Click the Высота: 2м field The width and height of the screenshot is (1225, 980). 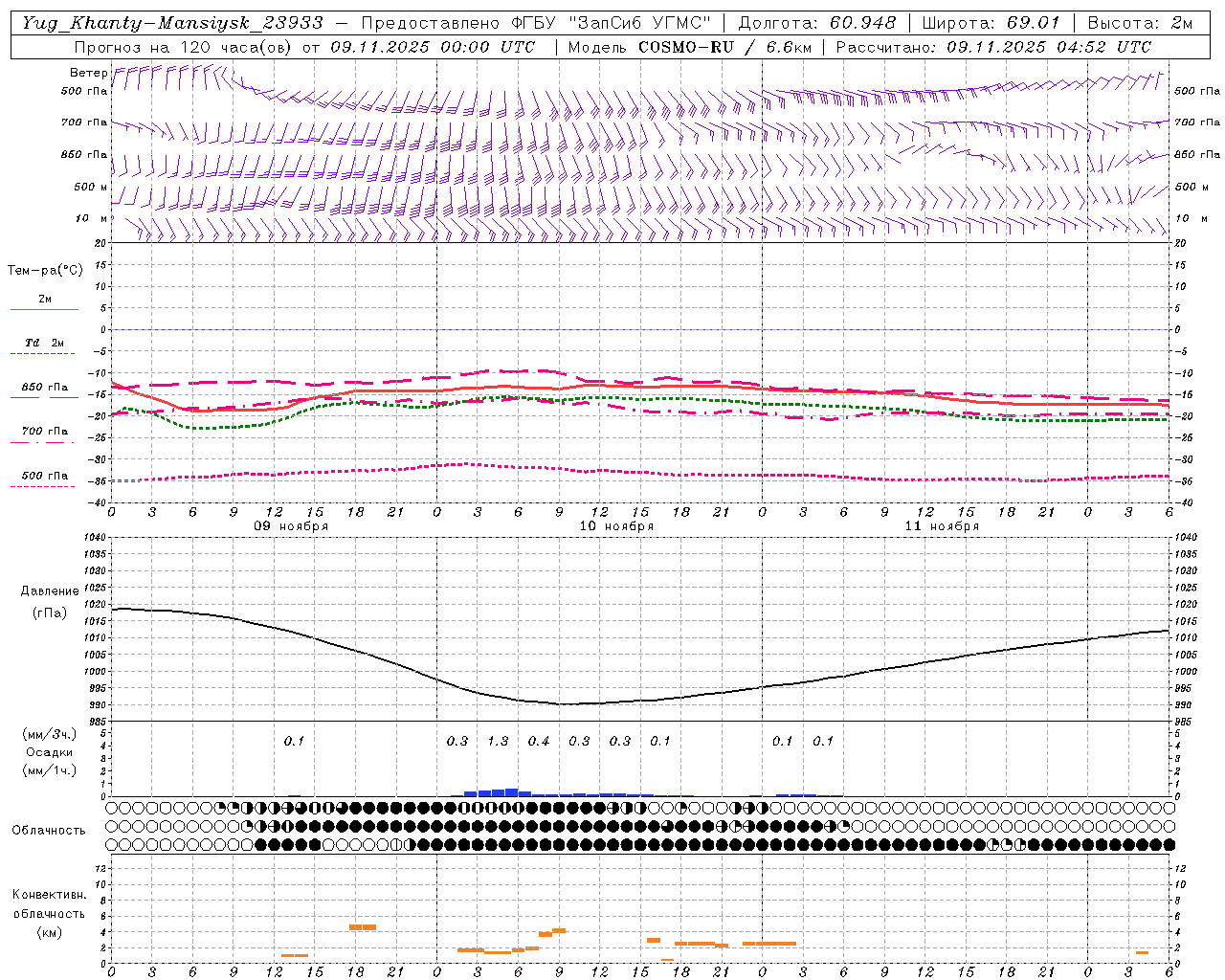click(1139, 23)
